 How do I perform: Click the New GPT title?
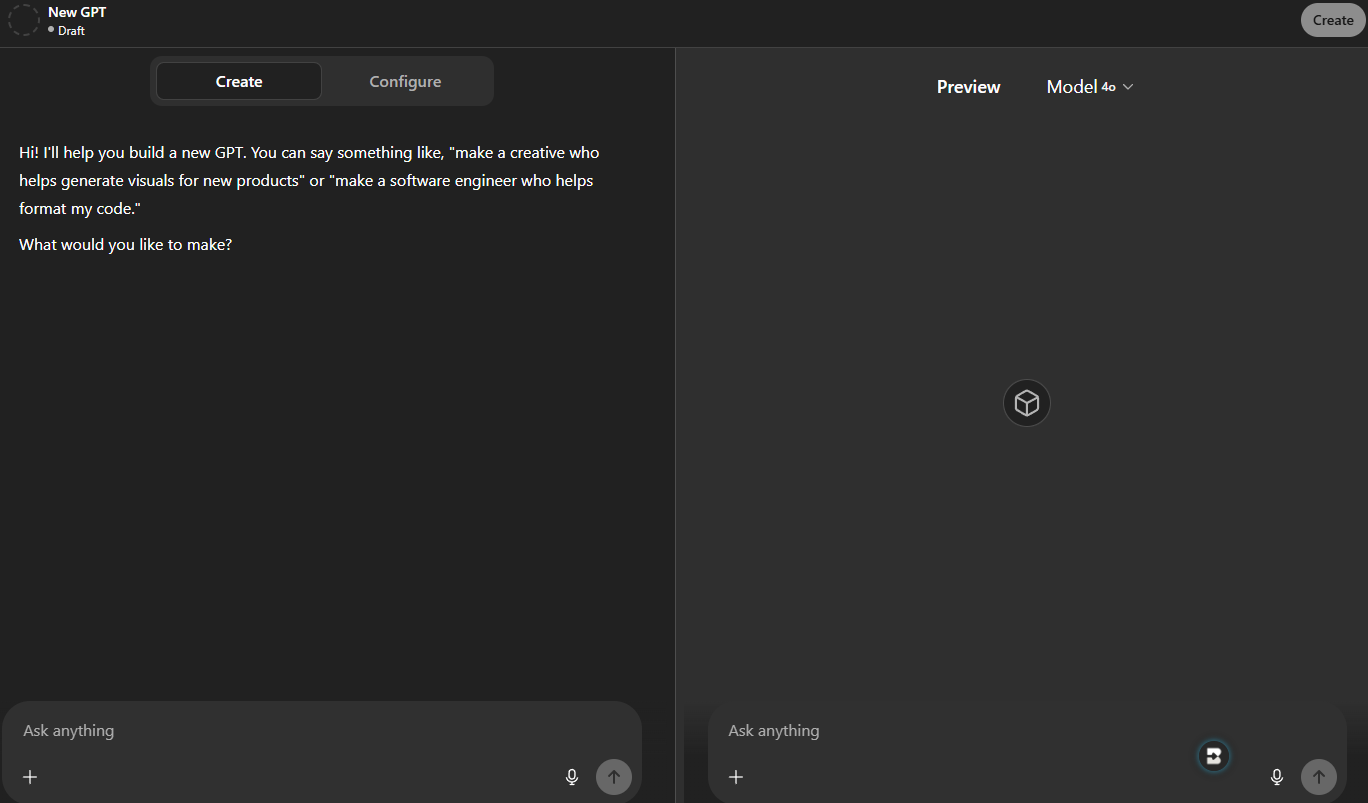pos(77,12)
